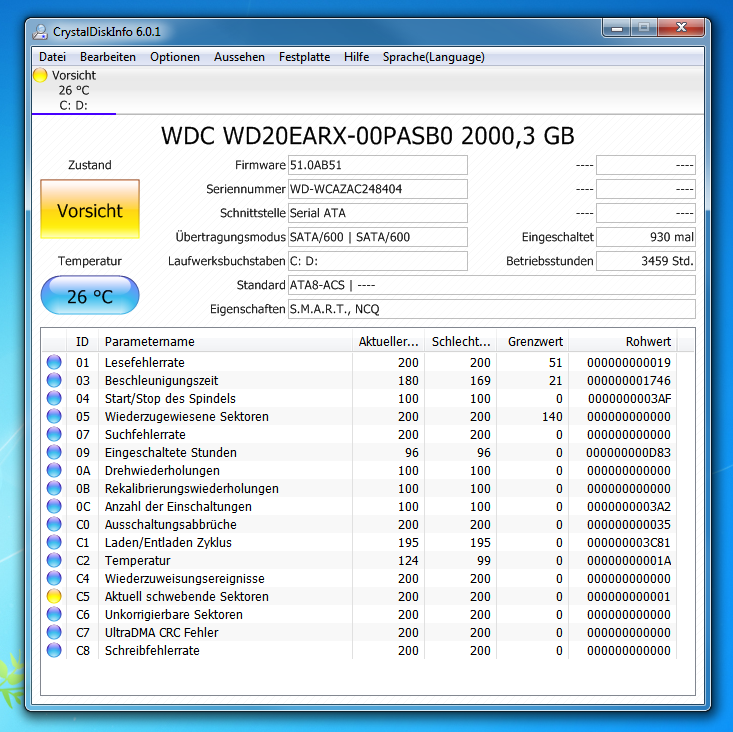
Task: Click the Rohwert column header
Action: click(x=622, y=342)
